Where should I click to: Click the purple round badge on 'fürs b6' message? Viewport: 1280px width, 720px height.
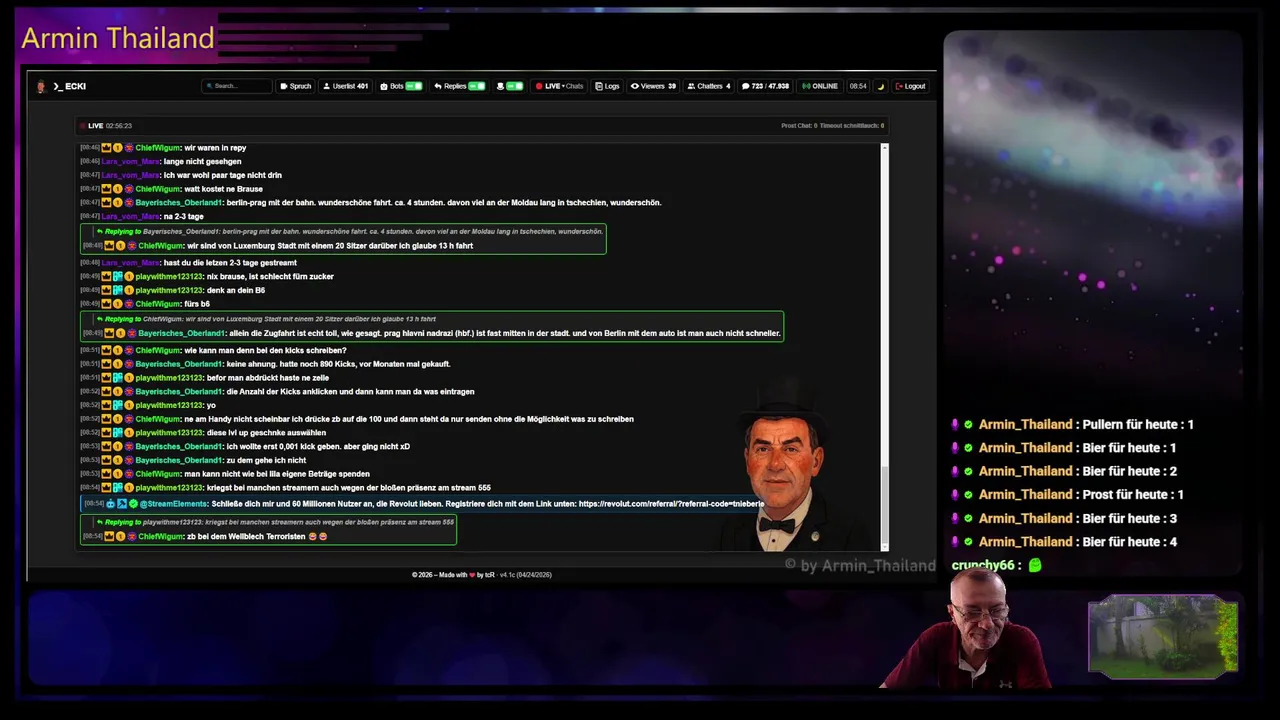[129, 304]
